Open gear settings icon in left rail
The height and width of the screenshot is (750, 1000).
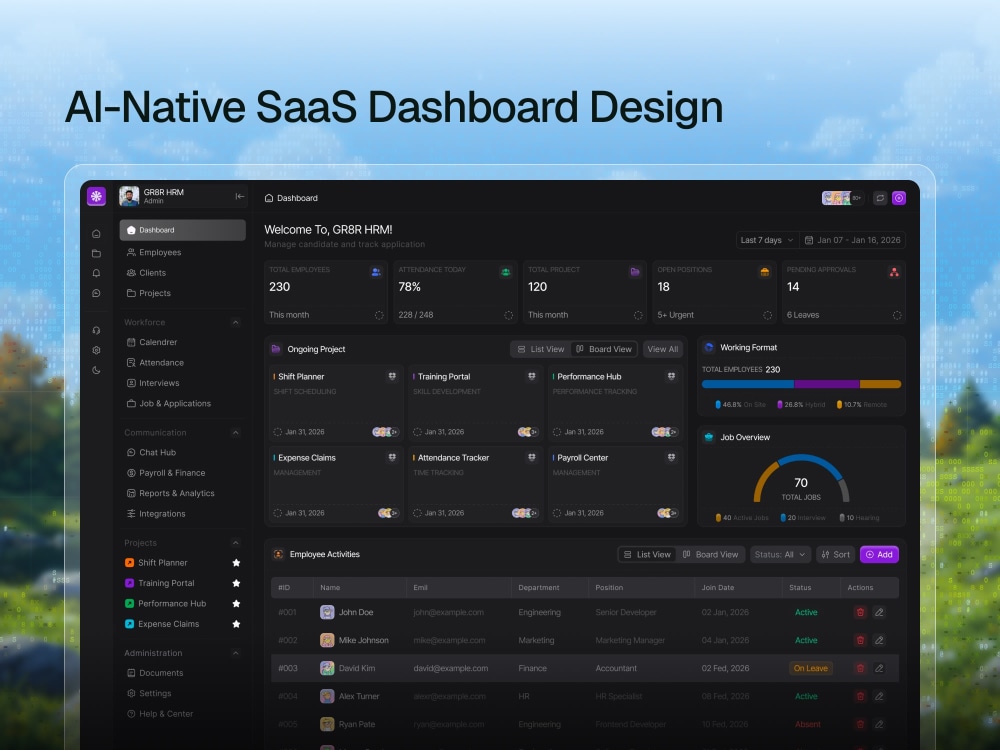pyautogui.click(x=96, y=350)
